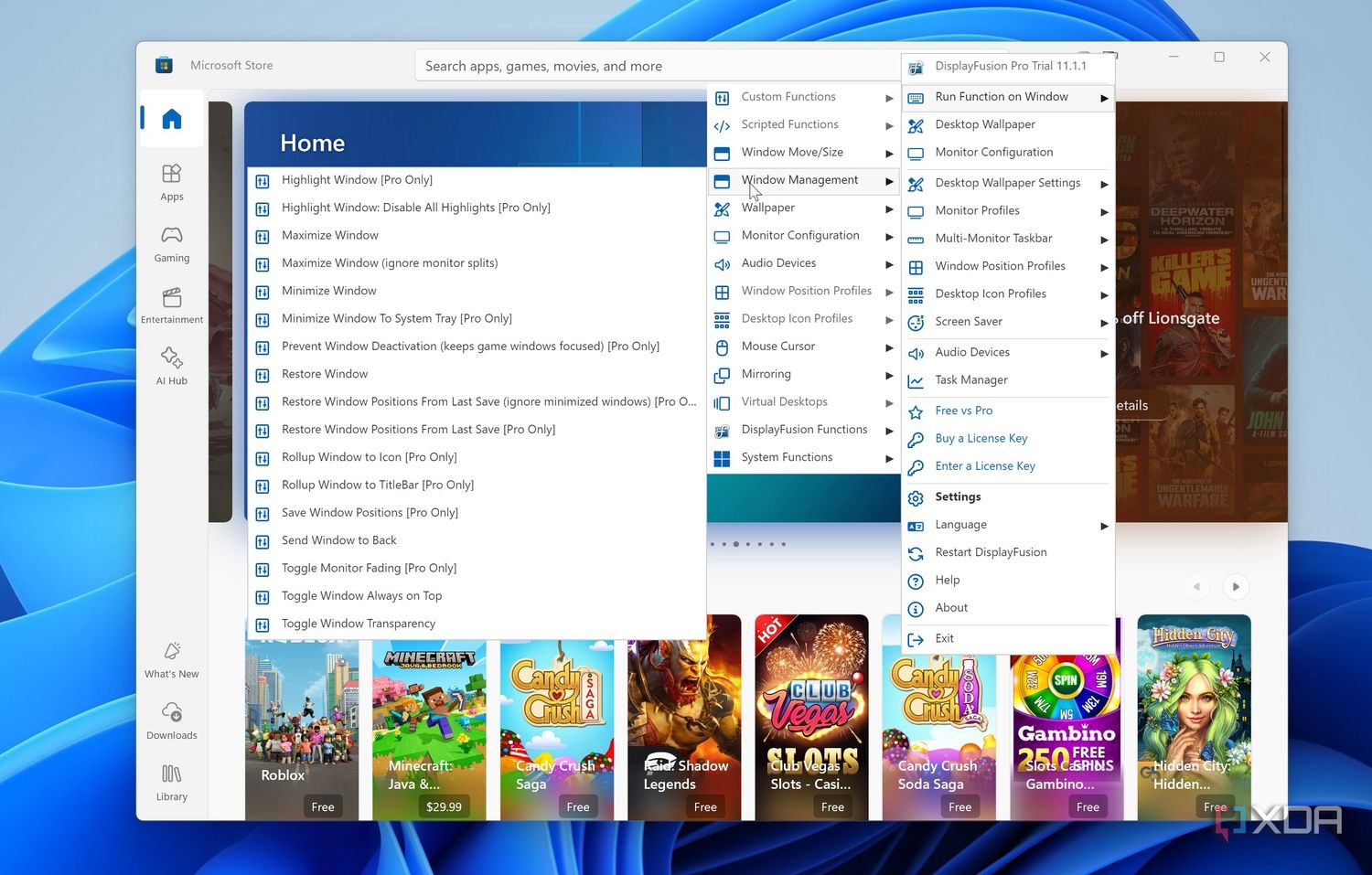Click the Exit door icon
The image size is (1372, 875).
coord(916,640)
